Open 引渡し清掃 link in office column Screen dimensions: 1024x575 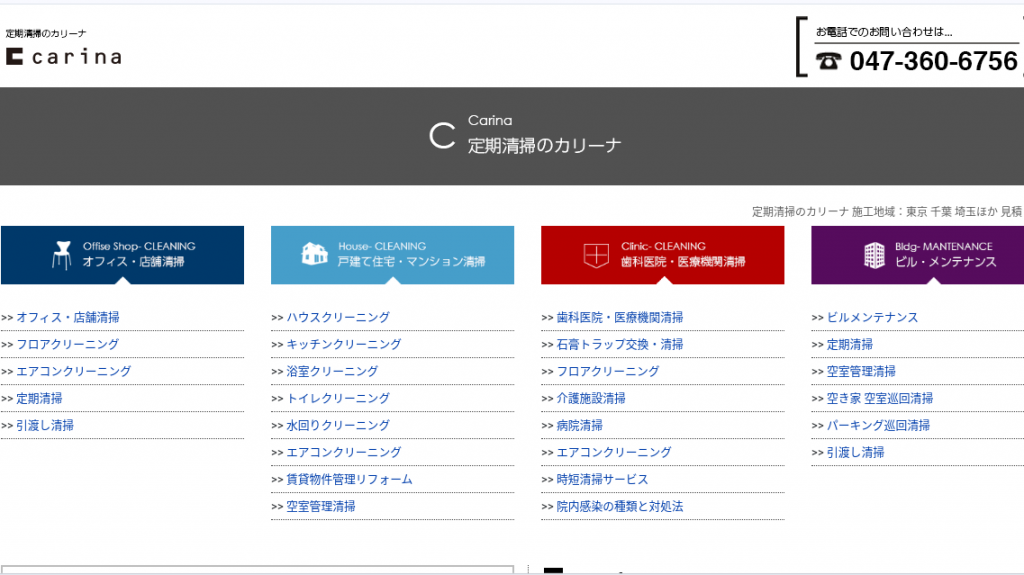pos(45,425)
